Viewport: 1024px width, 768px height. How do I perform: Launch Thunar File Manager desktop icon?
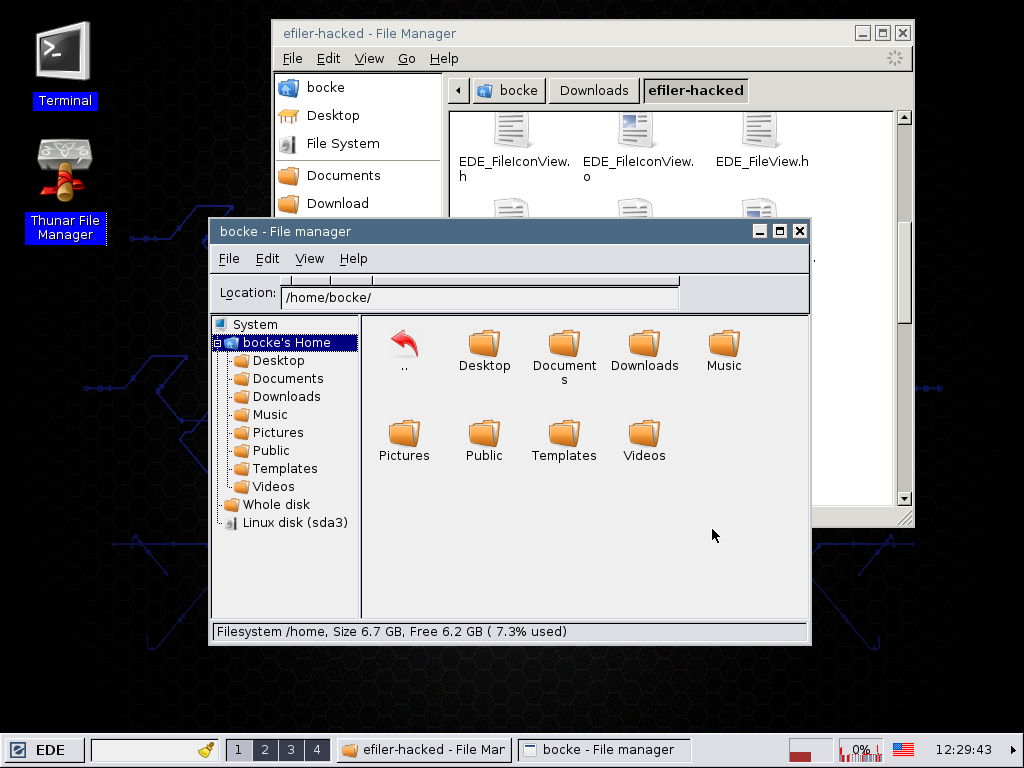(x=64, y=170)
